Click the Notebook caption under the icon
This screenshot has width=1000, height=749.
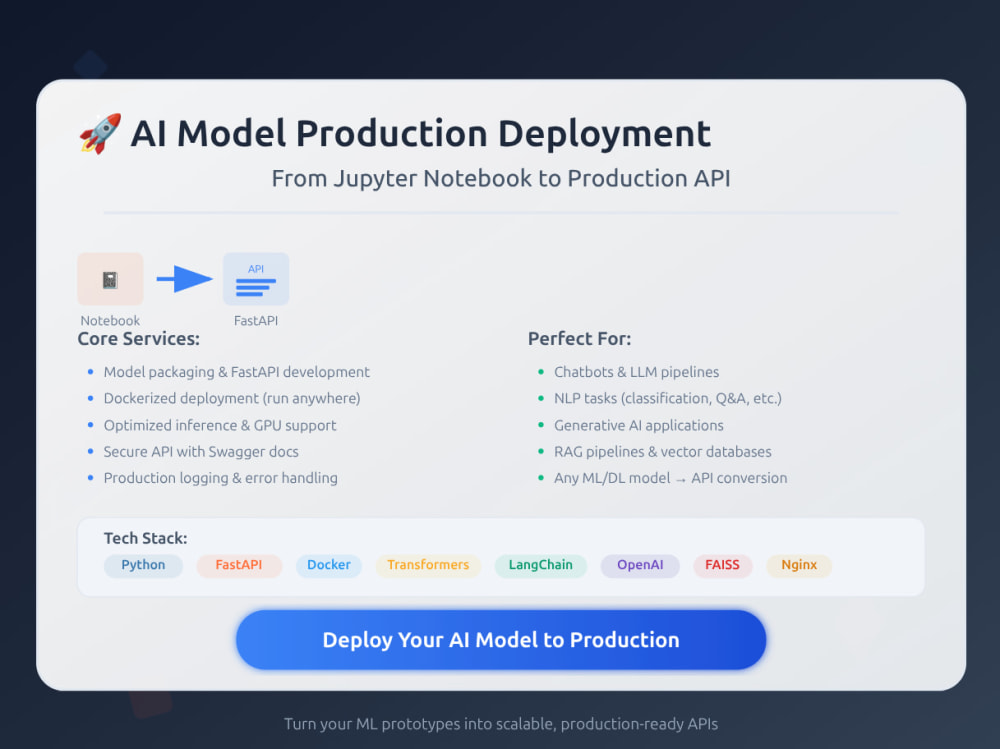point(110,320)
